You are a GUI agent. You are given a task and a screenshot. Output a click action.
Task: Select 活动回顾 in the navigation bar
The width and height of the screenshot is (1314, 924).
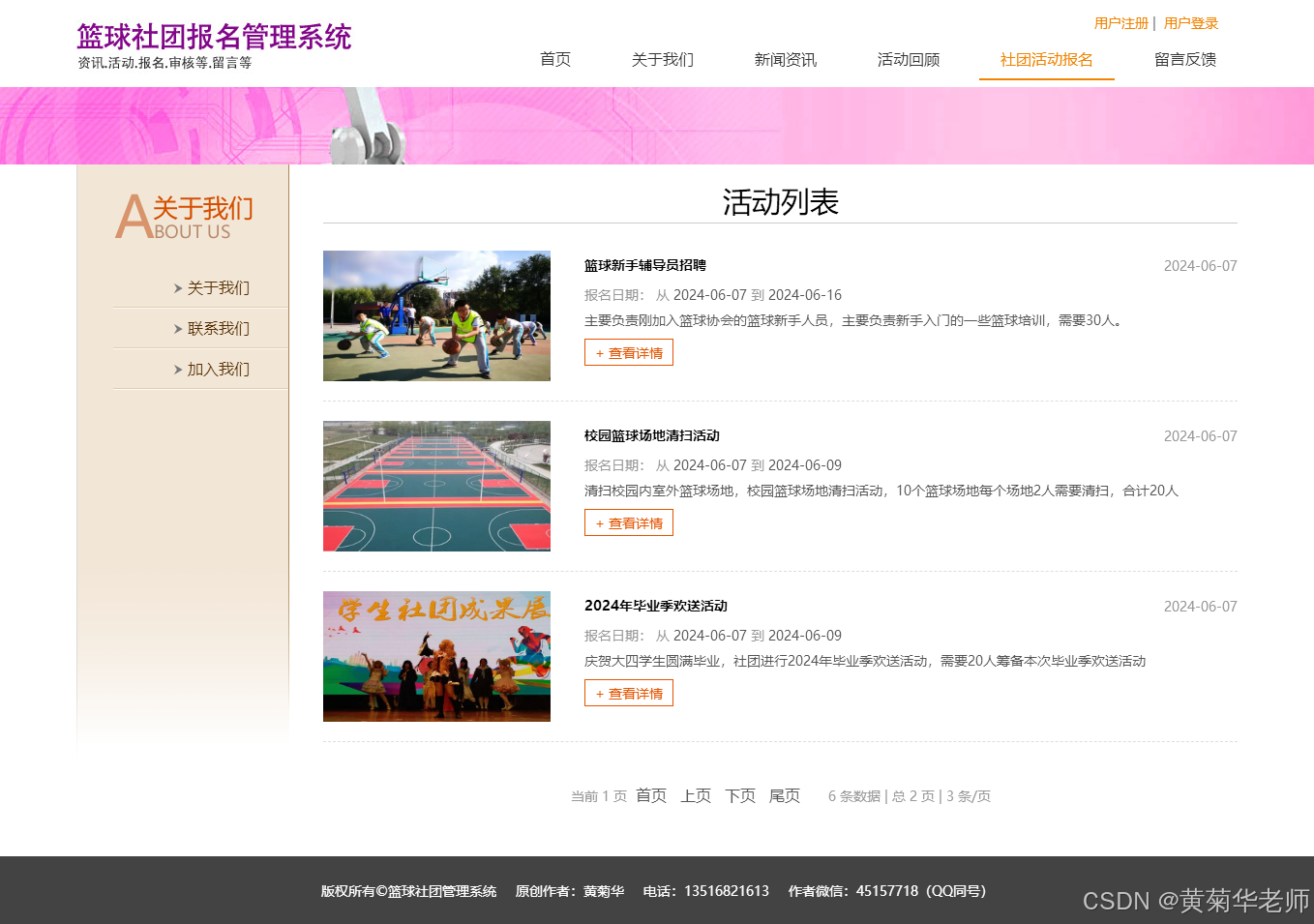(909, 59)
